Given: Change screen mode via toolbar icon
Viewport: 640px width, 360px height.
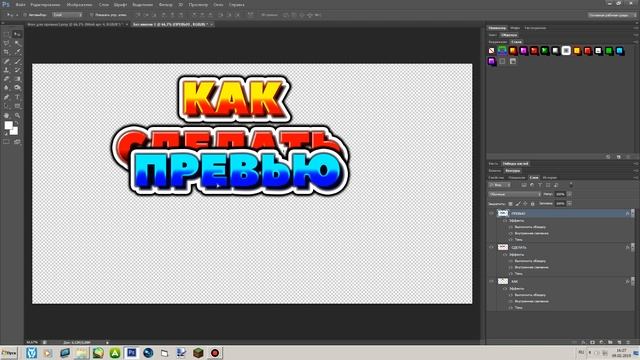Looking at the screenshot, I should click(x=17, y=142).
